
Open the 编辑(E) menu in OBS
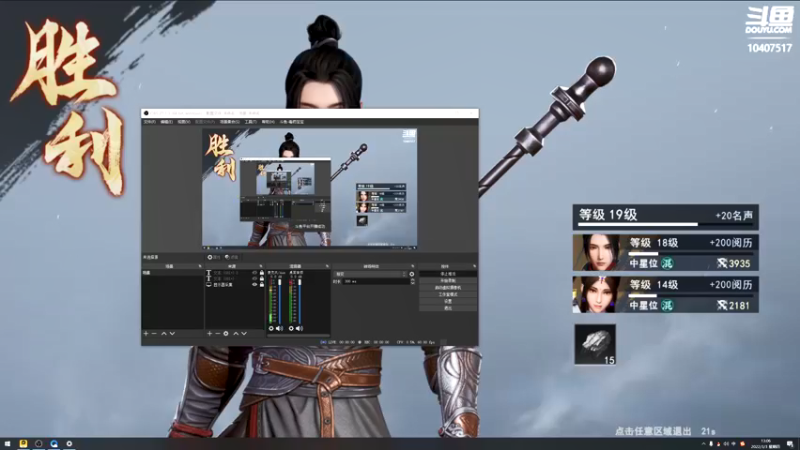pyautogui.click(x=167, y=122)
